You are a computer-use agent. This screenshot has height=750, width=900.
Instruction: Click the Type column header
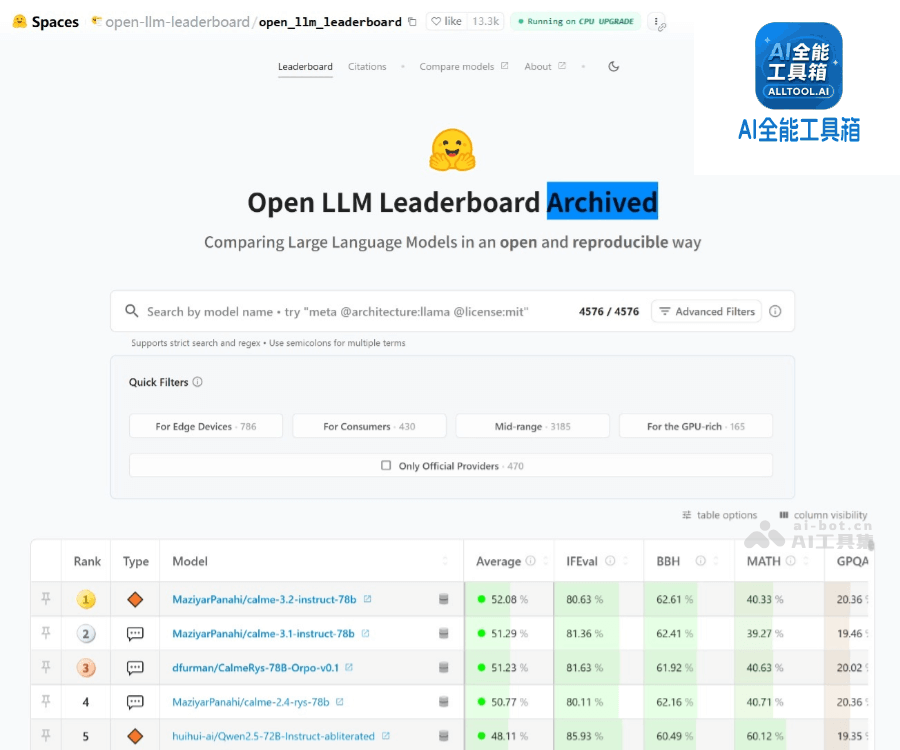(x=135, y=561)
